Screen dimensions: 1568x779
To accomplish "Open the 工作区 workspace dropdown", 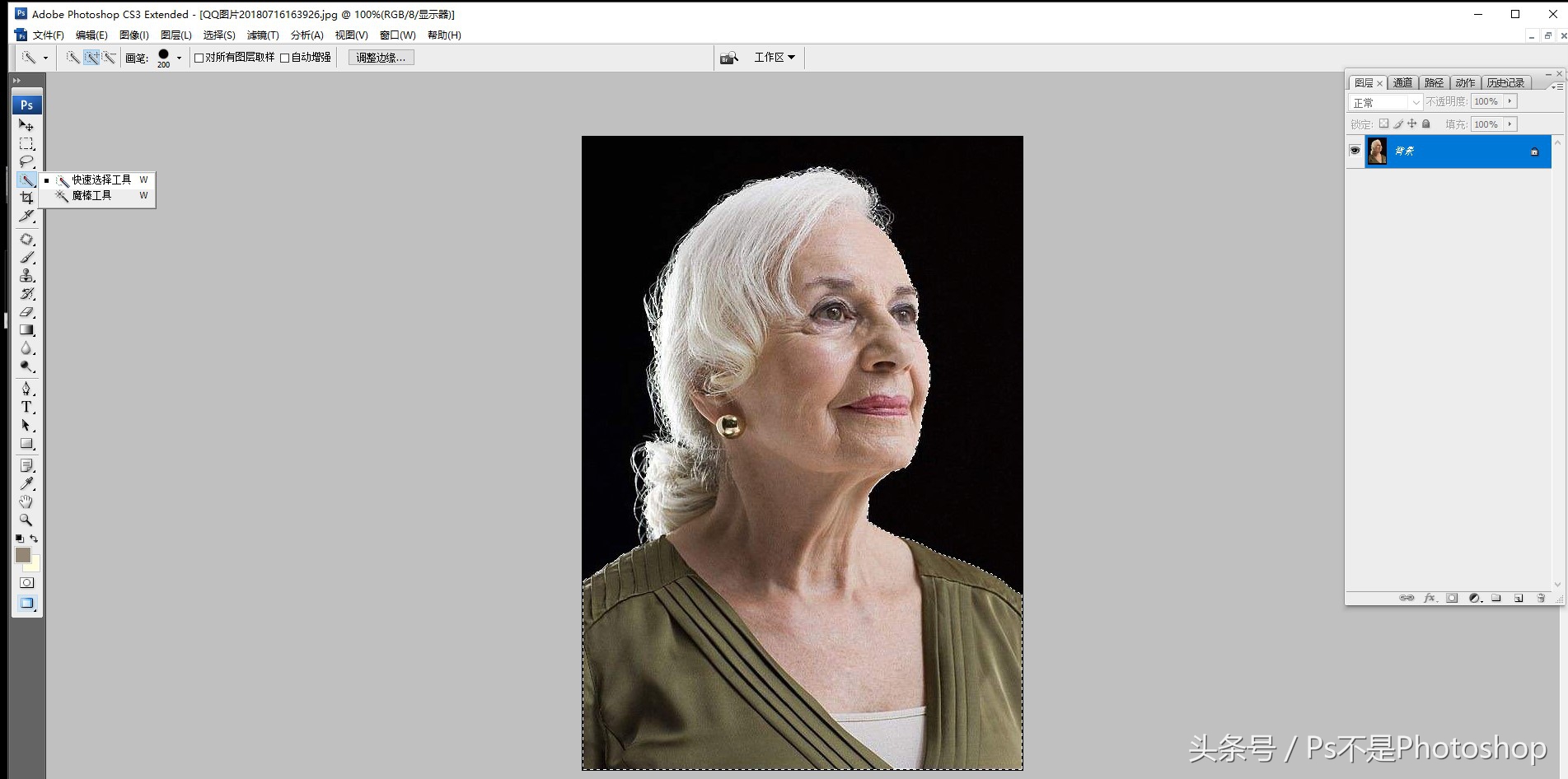I will click(775, 58).
